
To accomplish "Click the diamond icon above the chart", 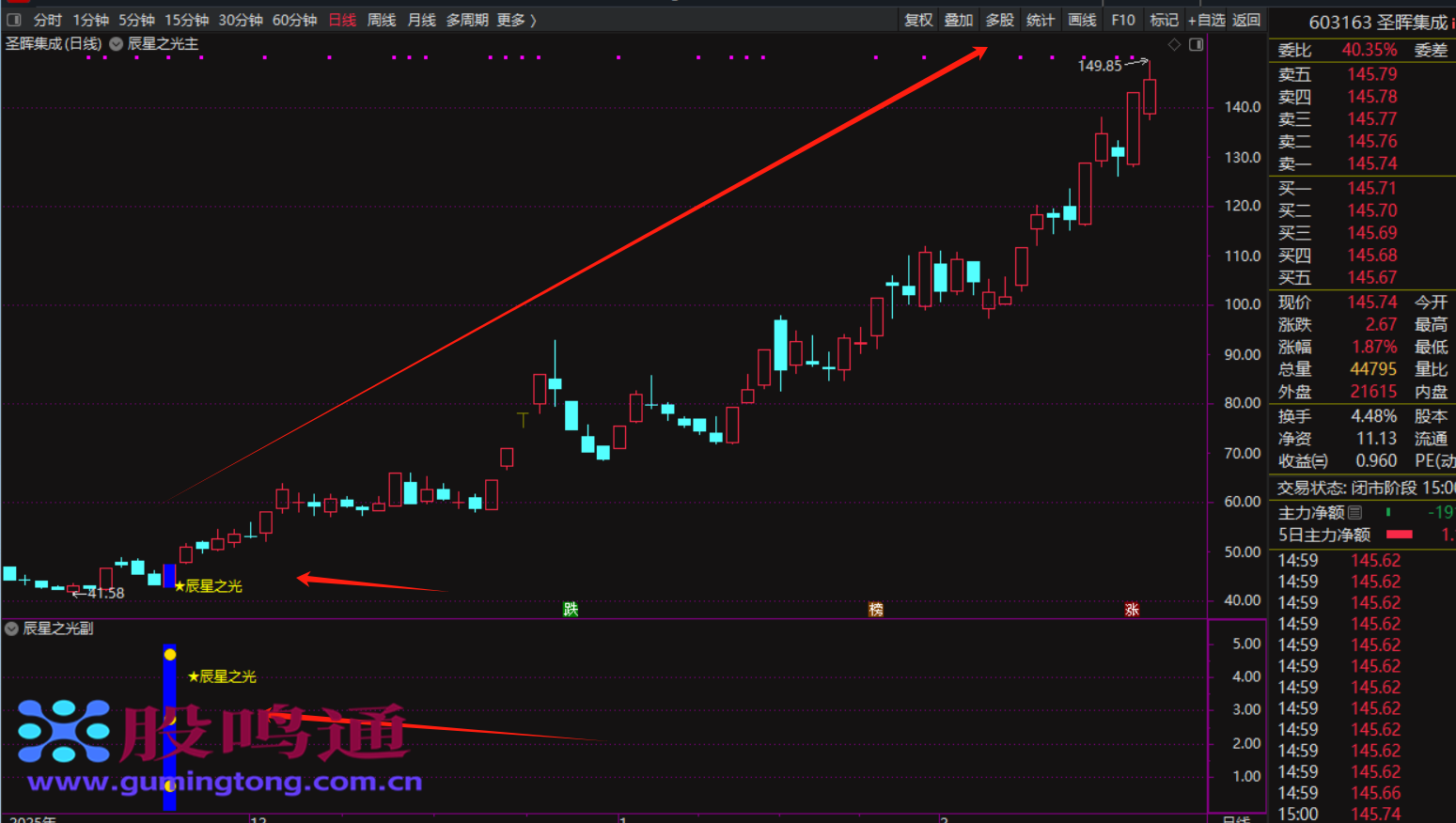I will click(x=1174, y=44).
